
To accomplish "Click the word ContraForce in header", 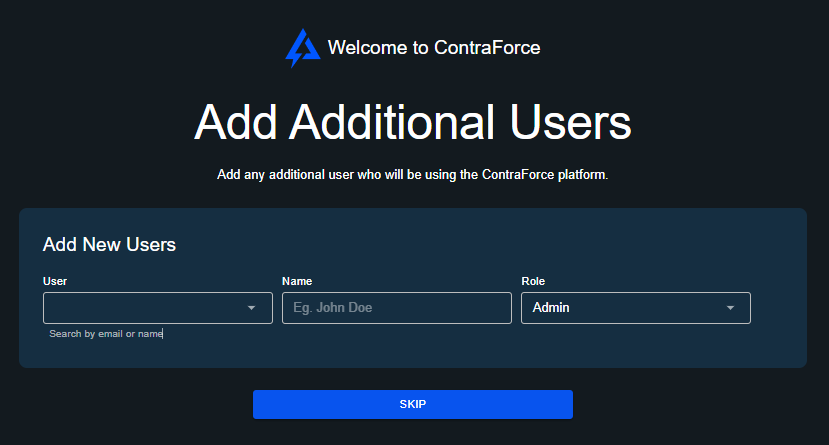I will pos(487,48).
